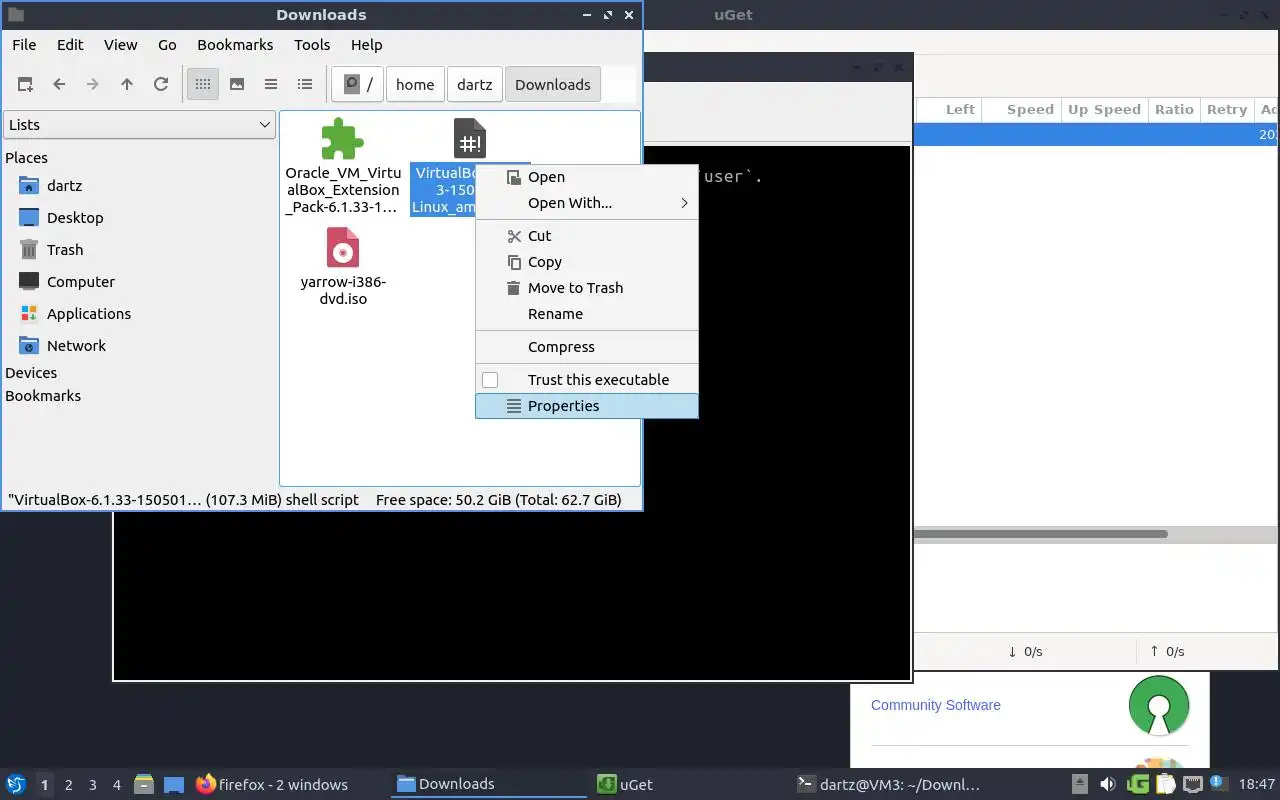Click the Up Speed column header
The height and width of the screenshot is (800, 1280).
pos(1104,110)
